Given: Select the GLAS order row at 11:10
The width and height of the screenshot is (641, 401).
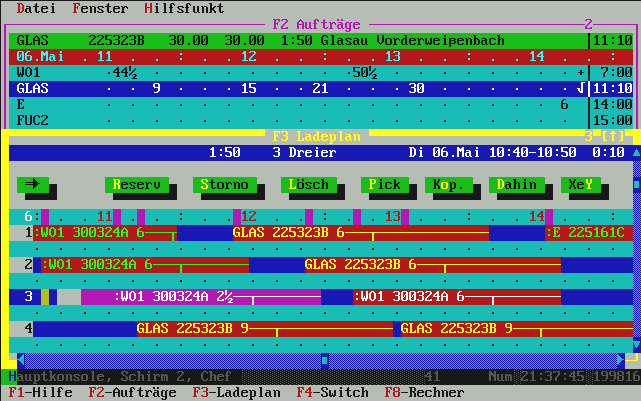Looking at the screenshot, I should pyautogui.click(x=300, y=88).
